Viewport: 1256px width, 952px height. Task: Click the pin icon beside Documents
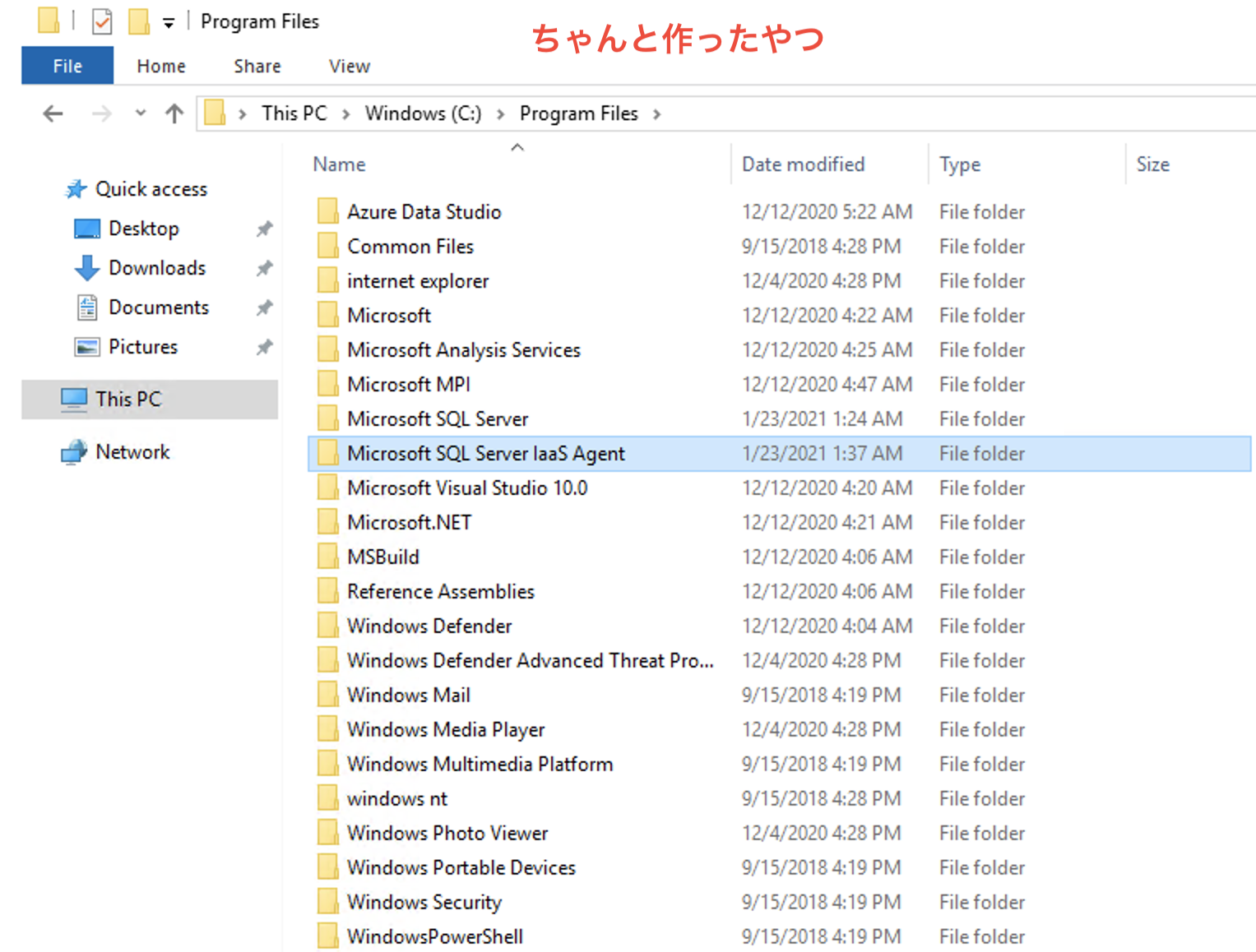[x=264, y=307]
